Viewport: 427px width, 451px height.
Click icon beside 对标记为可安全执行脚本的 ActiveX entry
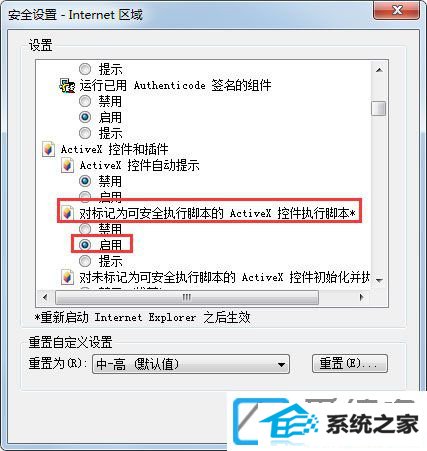[67, 213]
